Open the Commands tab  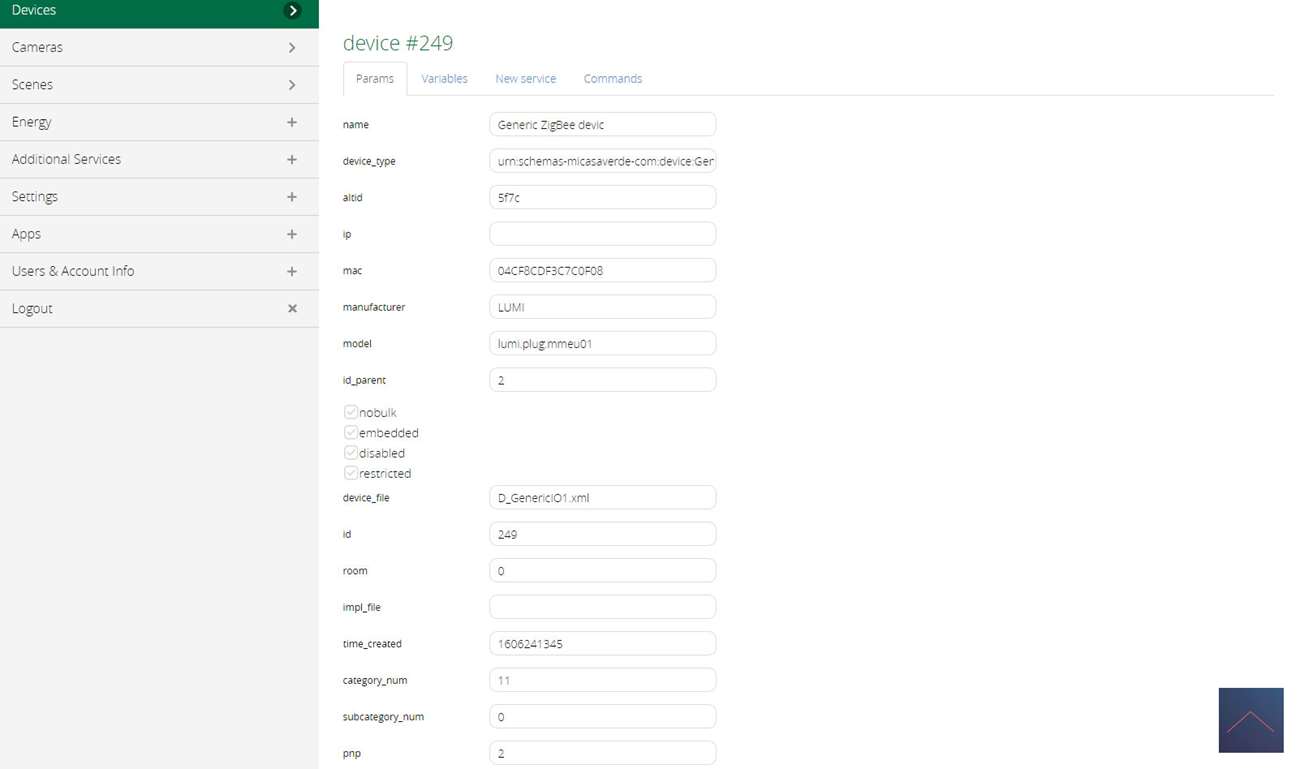pyautogui.click(x=612, y=79)
